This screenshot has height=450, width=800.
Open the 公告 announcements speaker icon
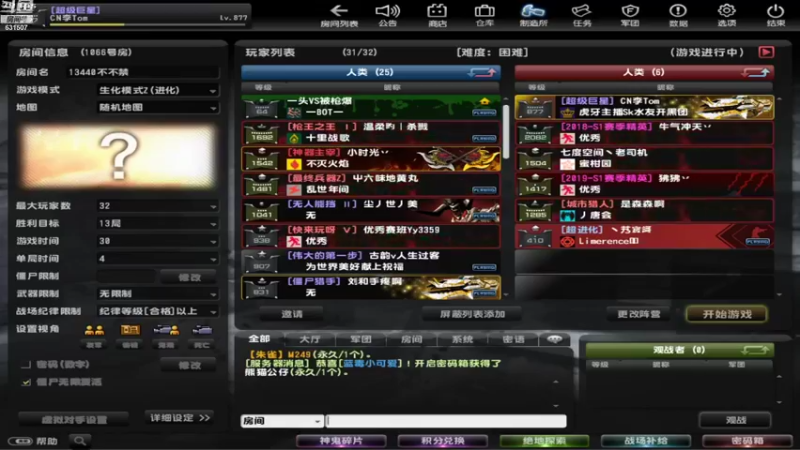[387, 11]
